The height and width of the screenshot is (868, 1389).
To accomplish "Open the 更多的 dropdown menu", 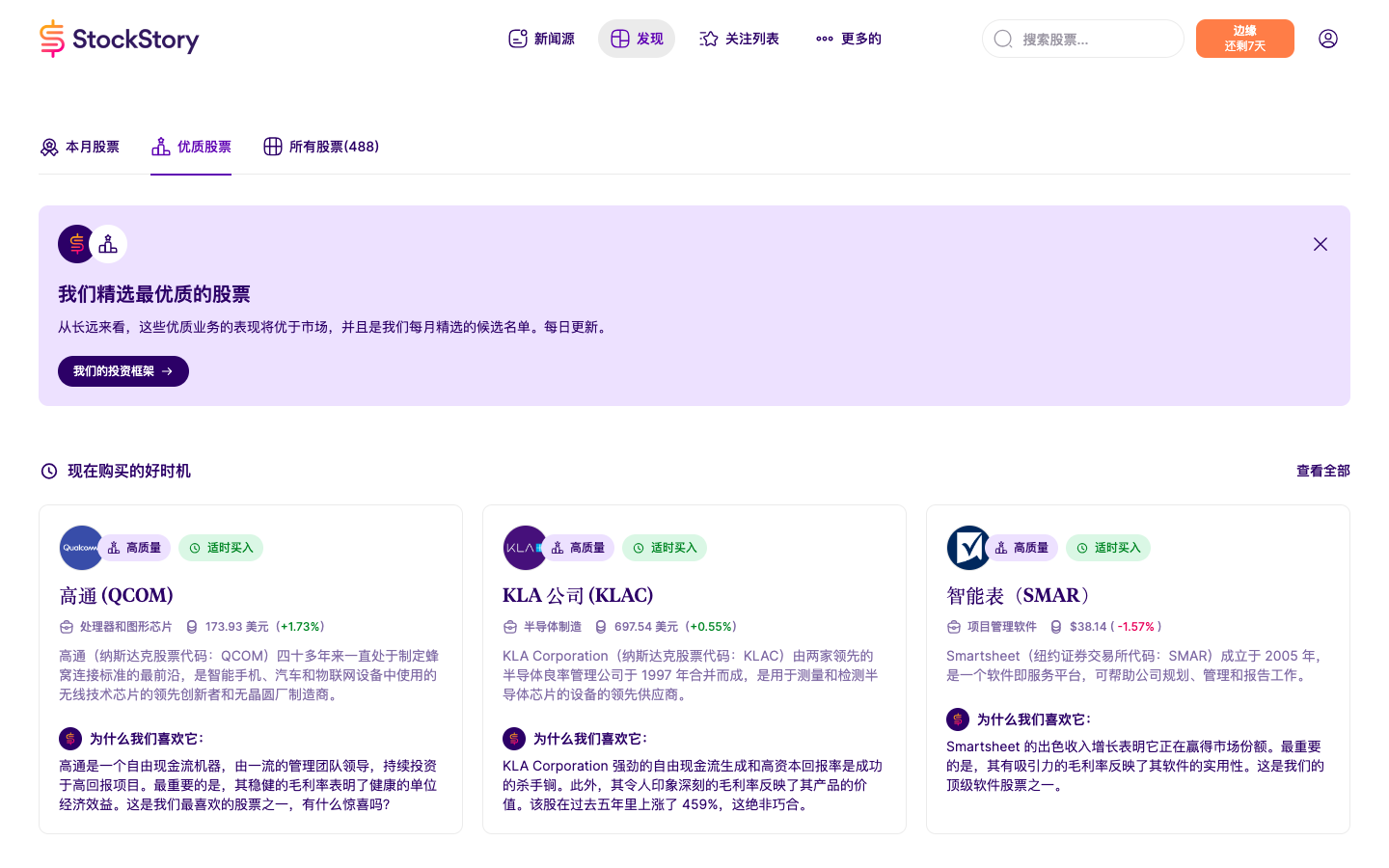I will tap(848, 39).
